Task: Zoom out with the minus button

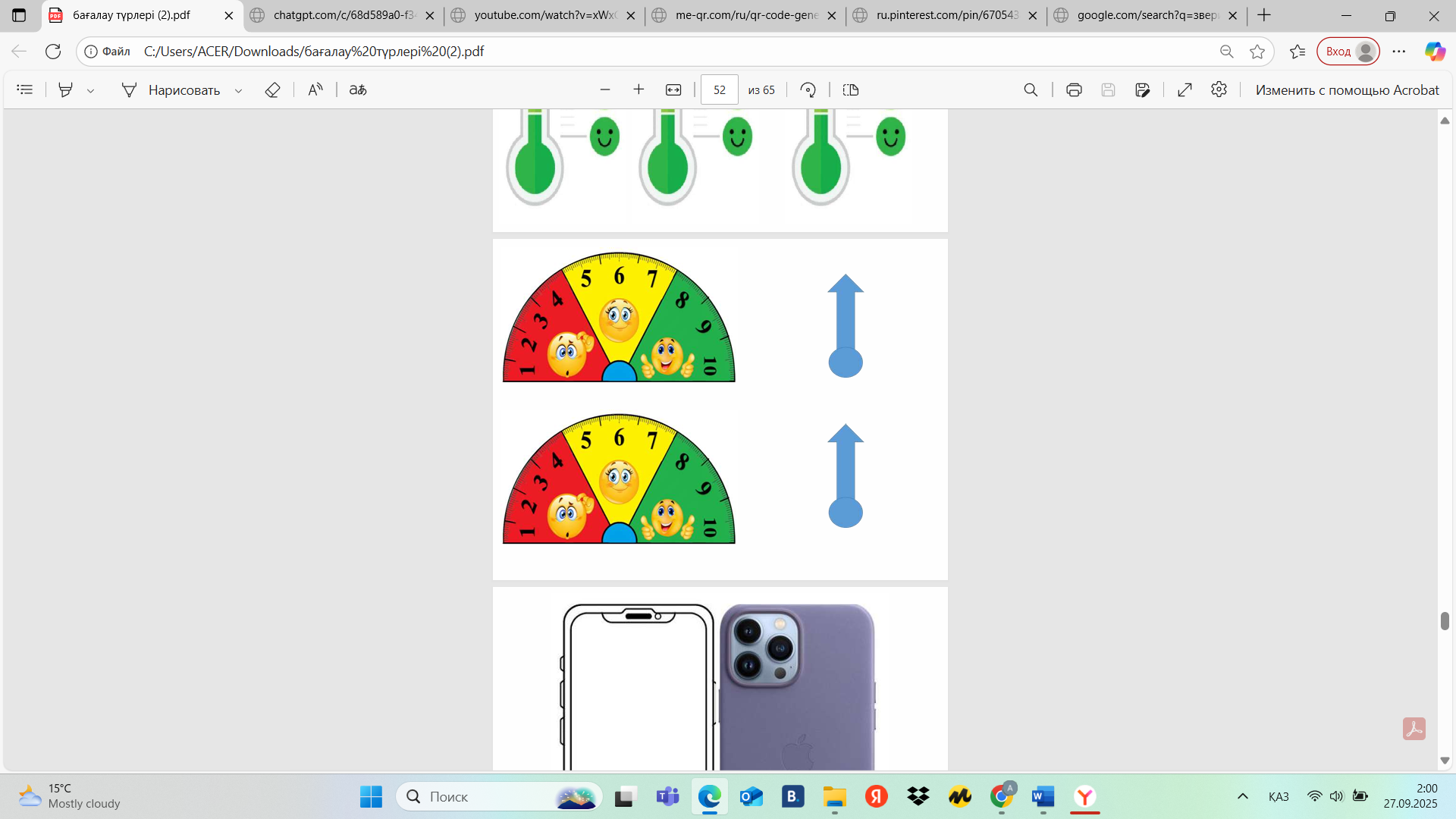Action: pos(604,89)
